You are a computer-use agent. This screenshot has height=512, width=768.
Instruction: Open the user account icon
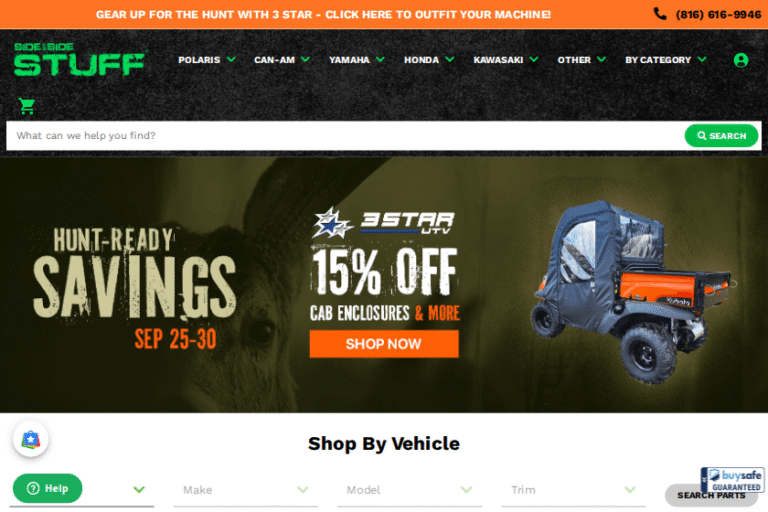coord(741,60)
